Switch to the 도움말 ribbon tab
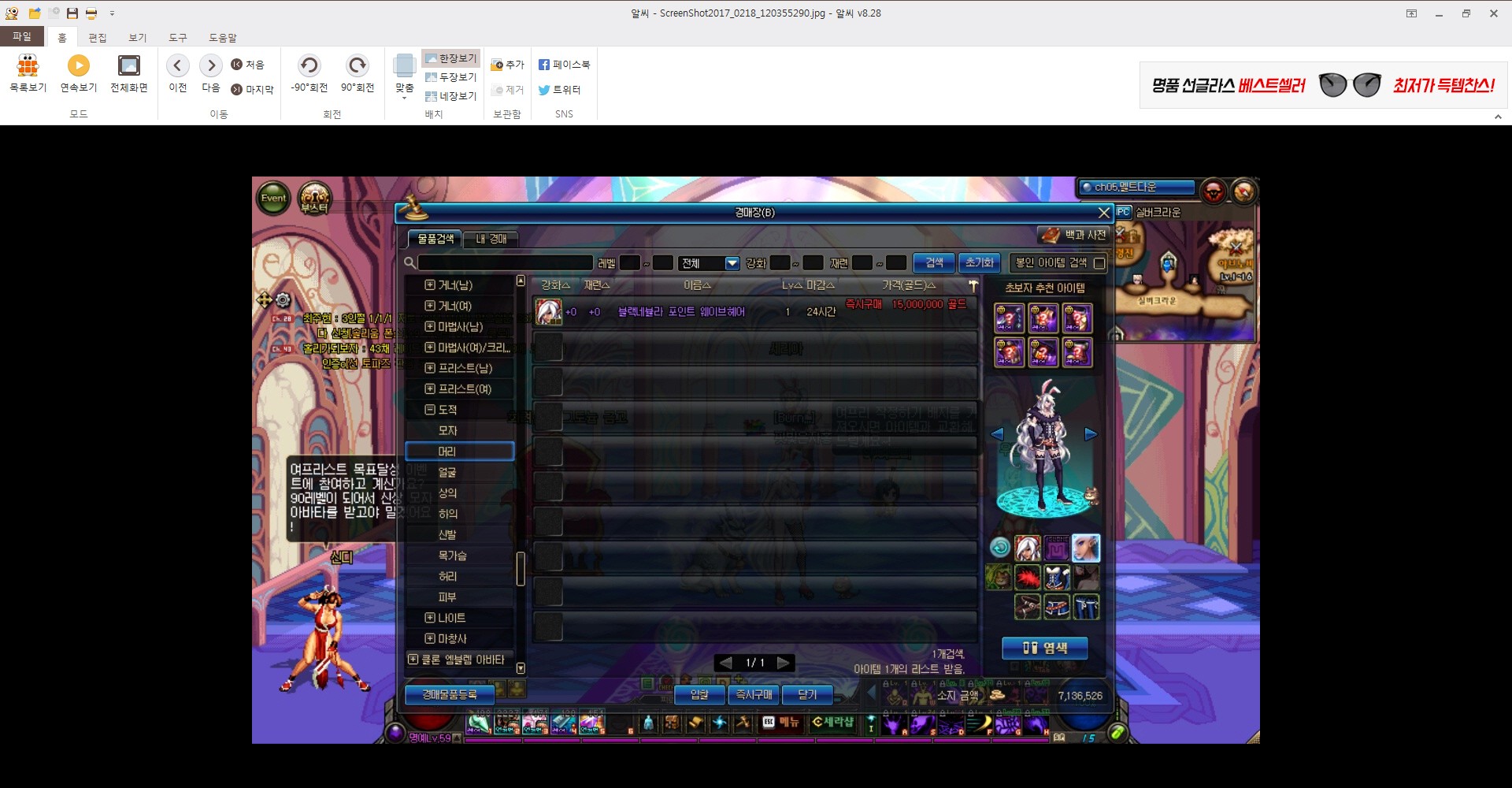The width and height of the screenshot is (1512, 788). tap(223, 38)
